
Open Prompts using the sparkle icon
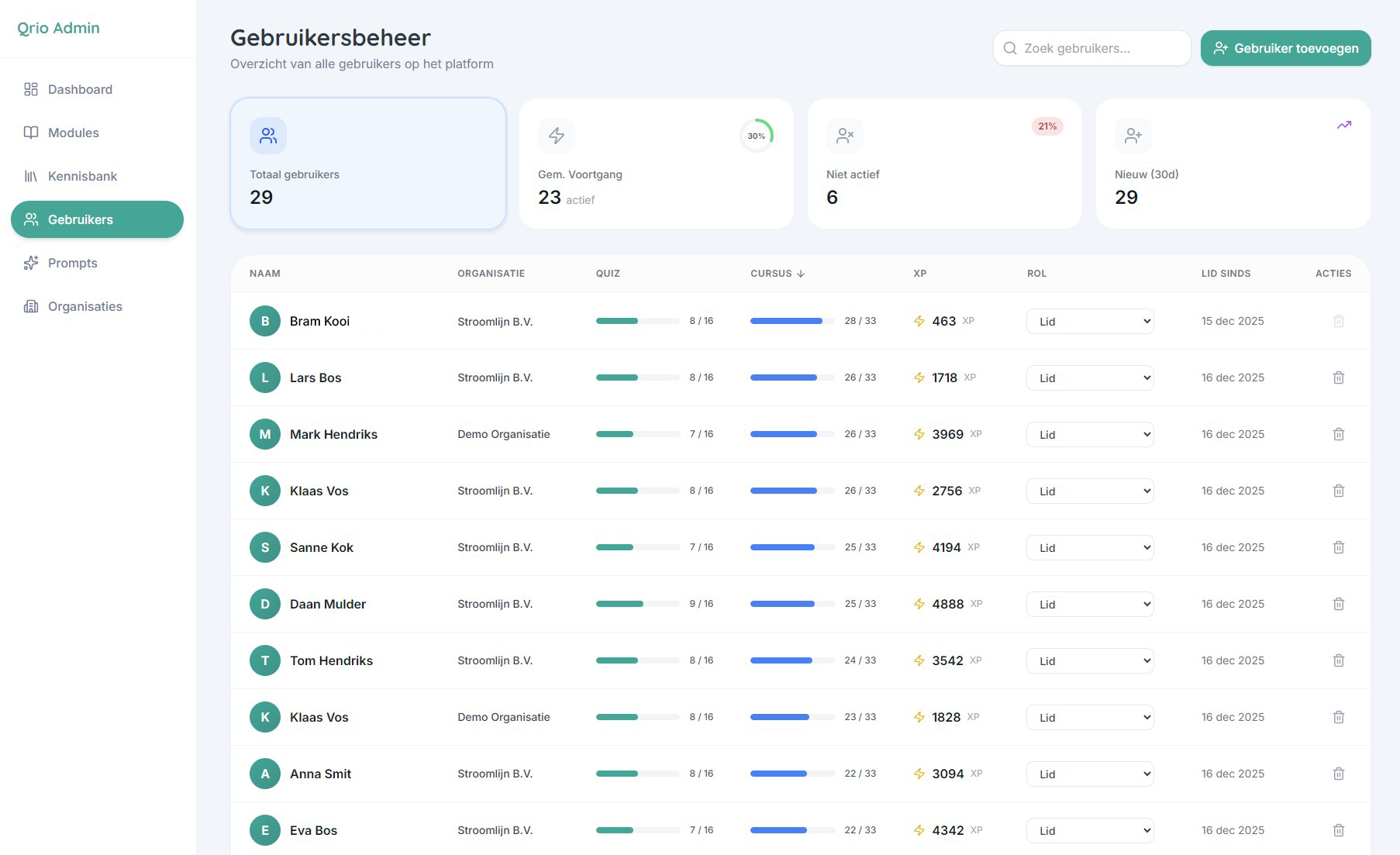[x=31, y=263]
